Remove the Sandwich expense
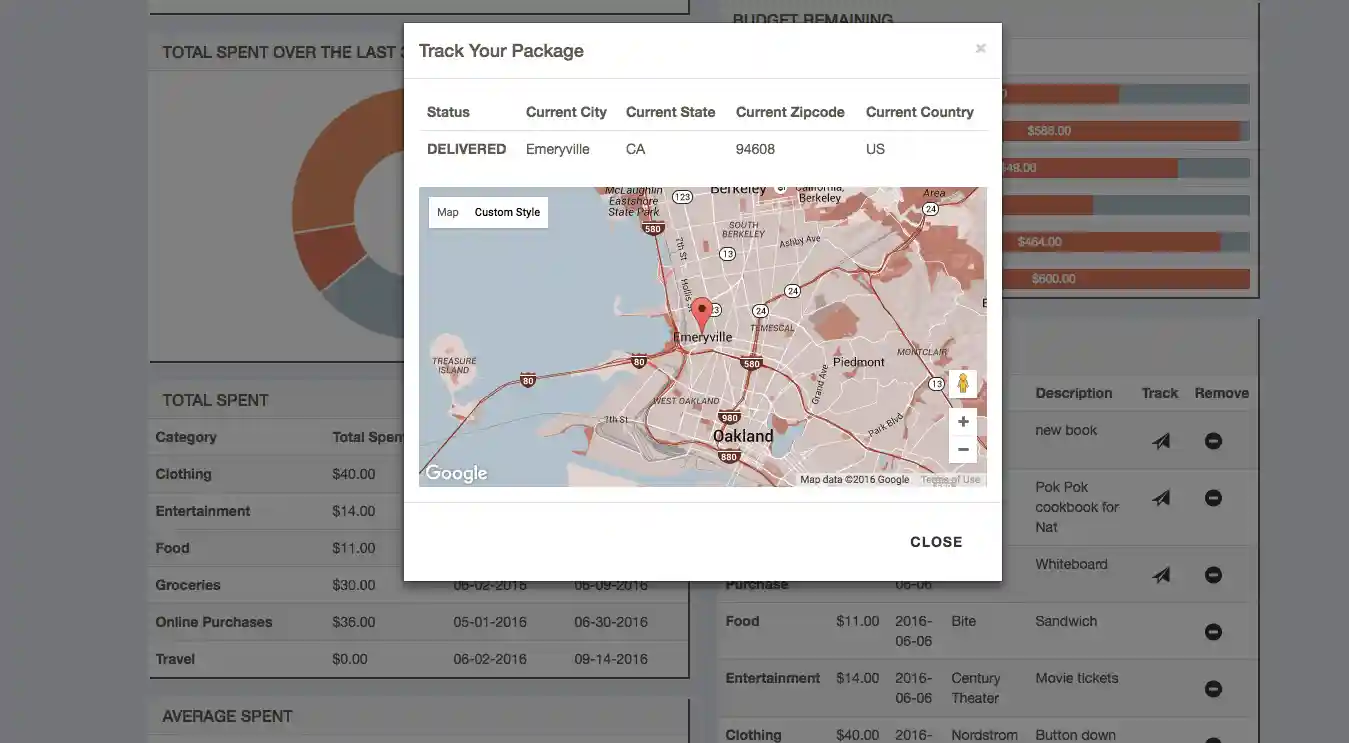The height and width of the screenshot is (743, 1349). tap(1213, 632)
